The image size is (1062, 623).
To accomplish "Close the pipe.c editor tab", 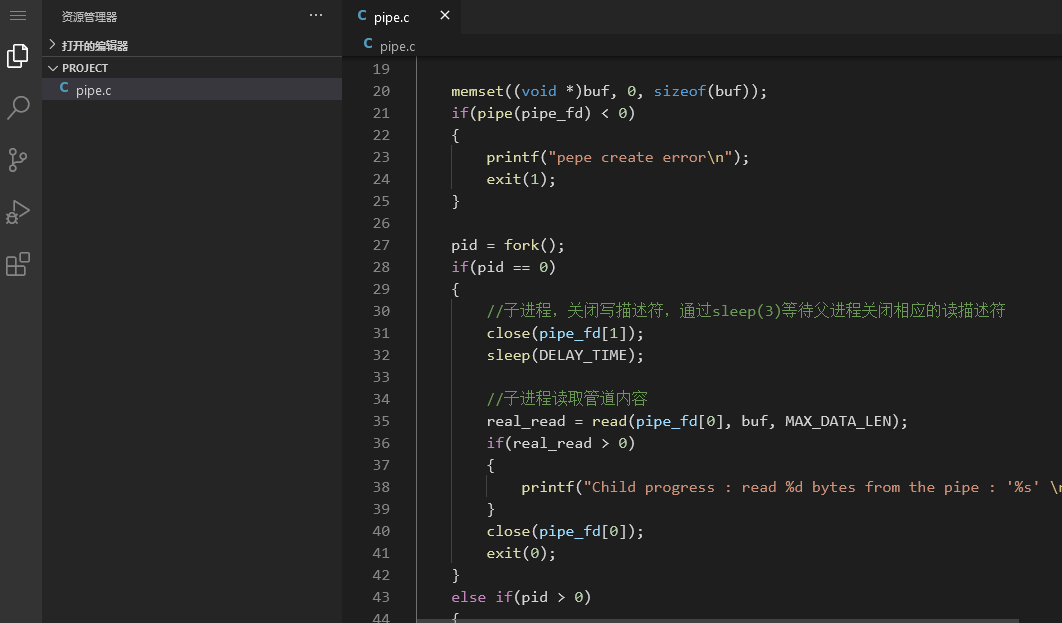I will click(x=445, y=16).
